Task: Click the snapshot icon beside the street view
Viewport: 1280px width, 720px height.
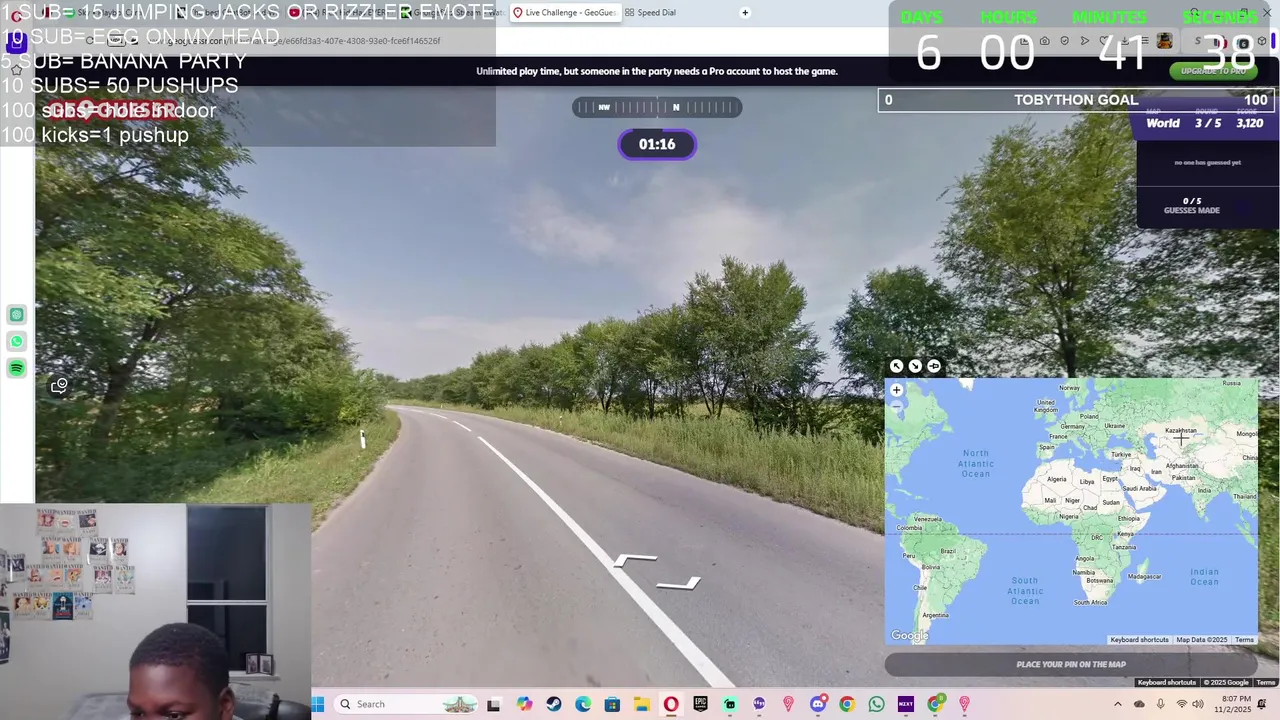Action: (59, 386)
